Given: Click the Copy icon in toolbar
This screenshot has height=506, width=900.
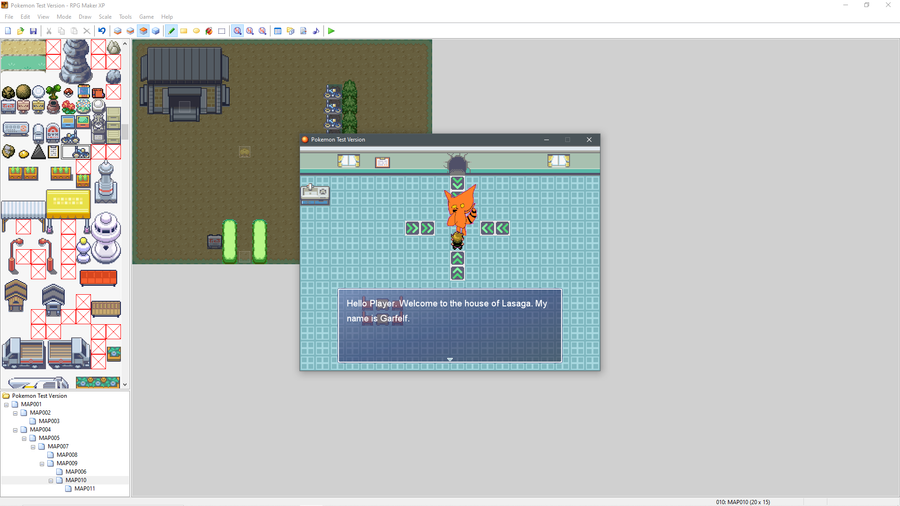Looking at the screenshot, I should point(61,31).
